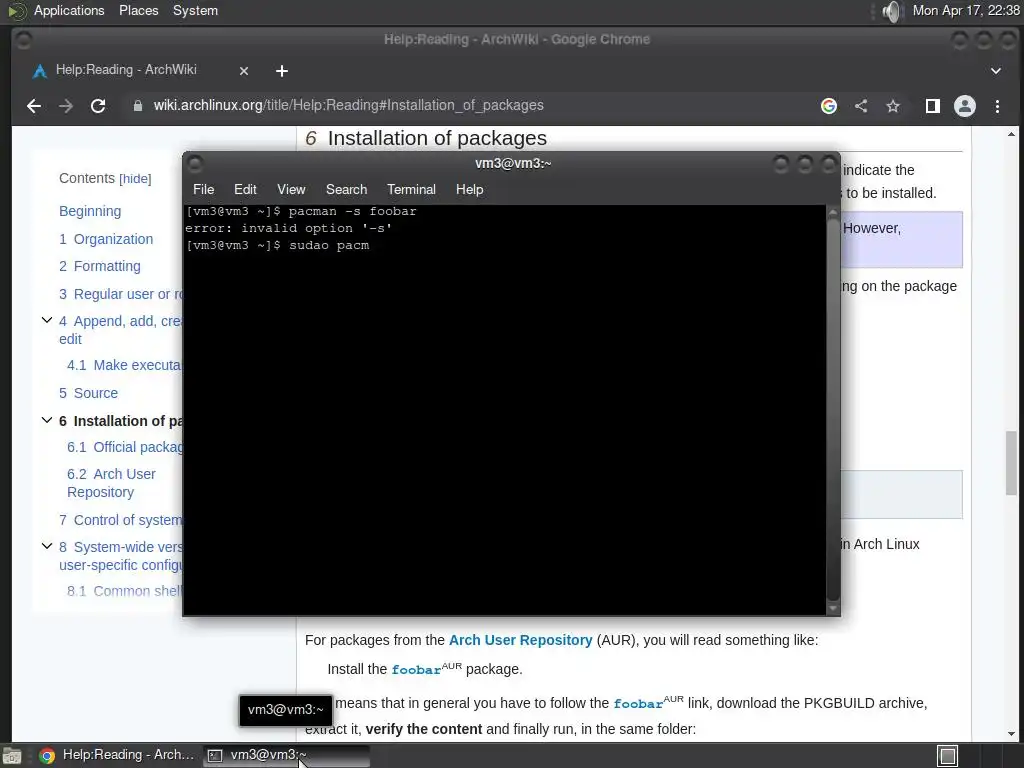Click the show desktop icon in the bottom panel

coord(12,756)
